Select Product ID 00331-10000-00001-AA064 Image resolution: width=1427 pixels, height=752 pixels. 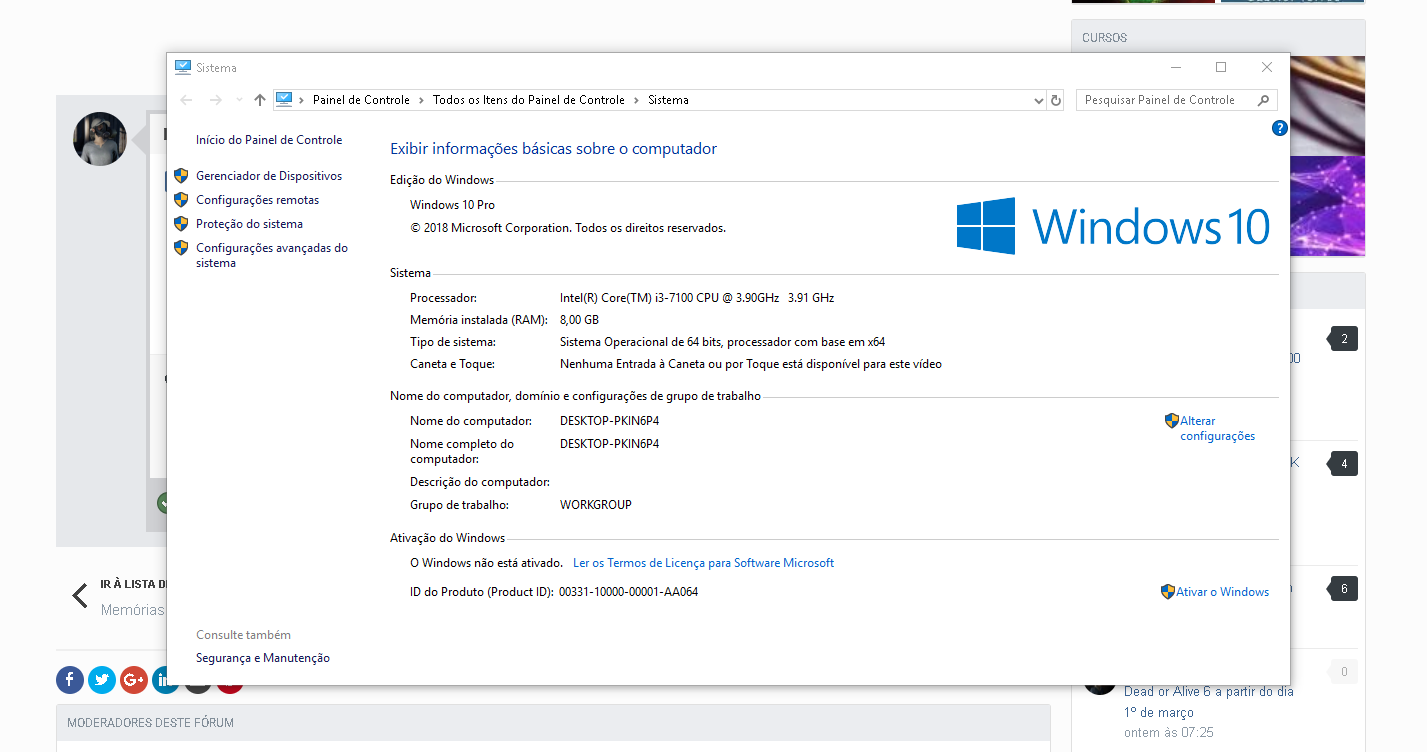(x=628, y=592)
